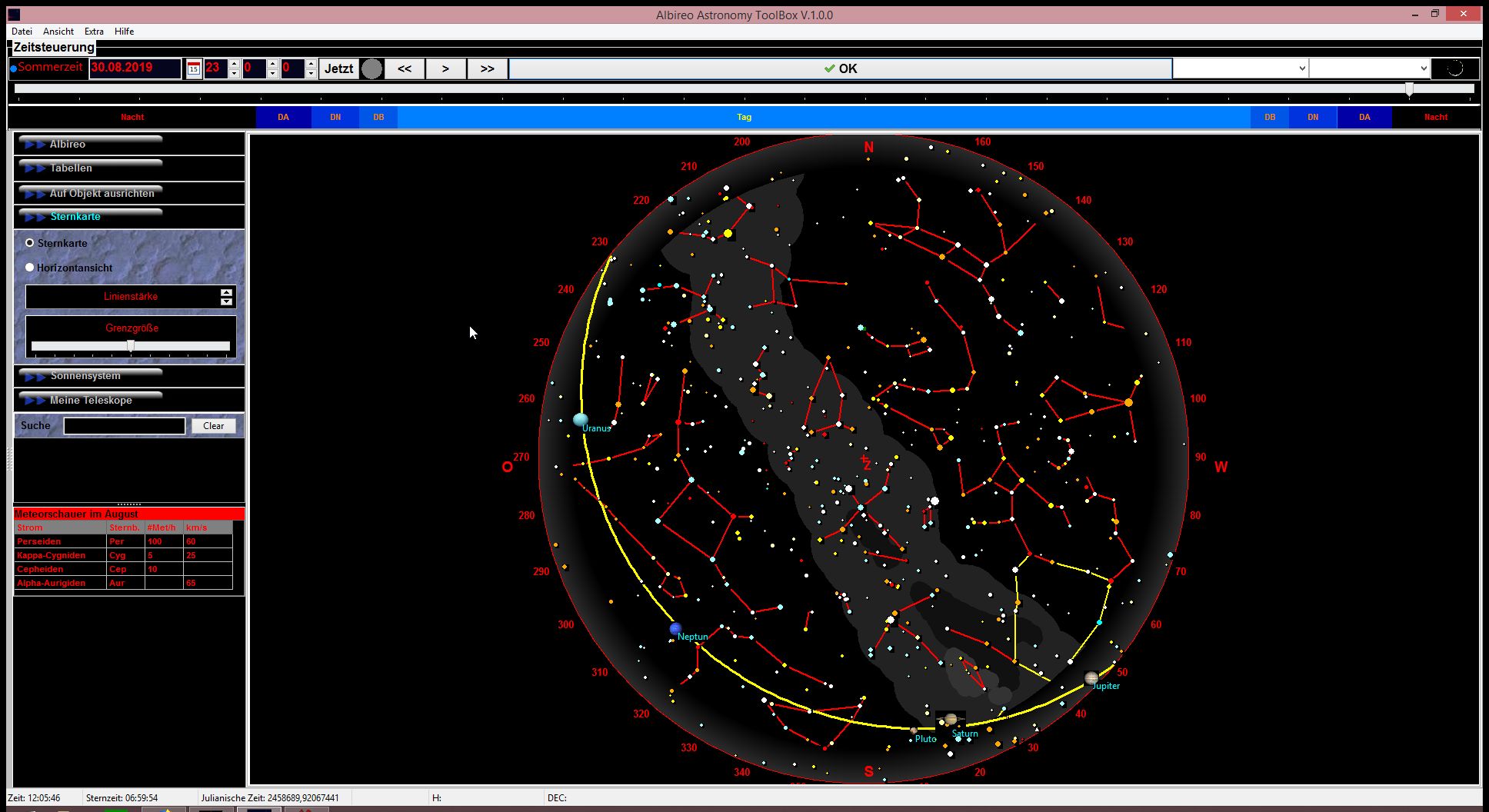The image size is (1489, 812).
Task: Open the calendar date picker icon
Action: click(194, 68)
